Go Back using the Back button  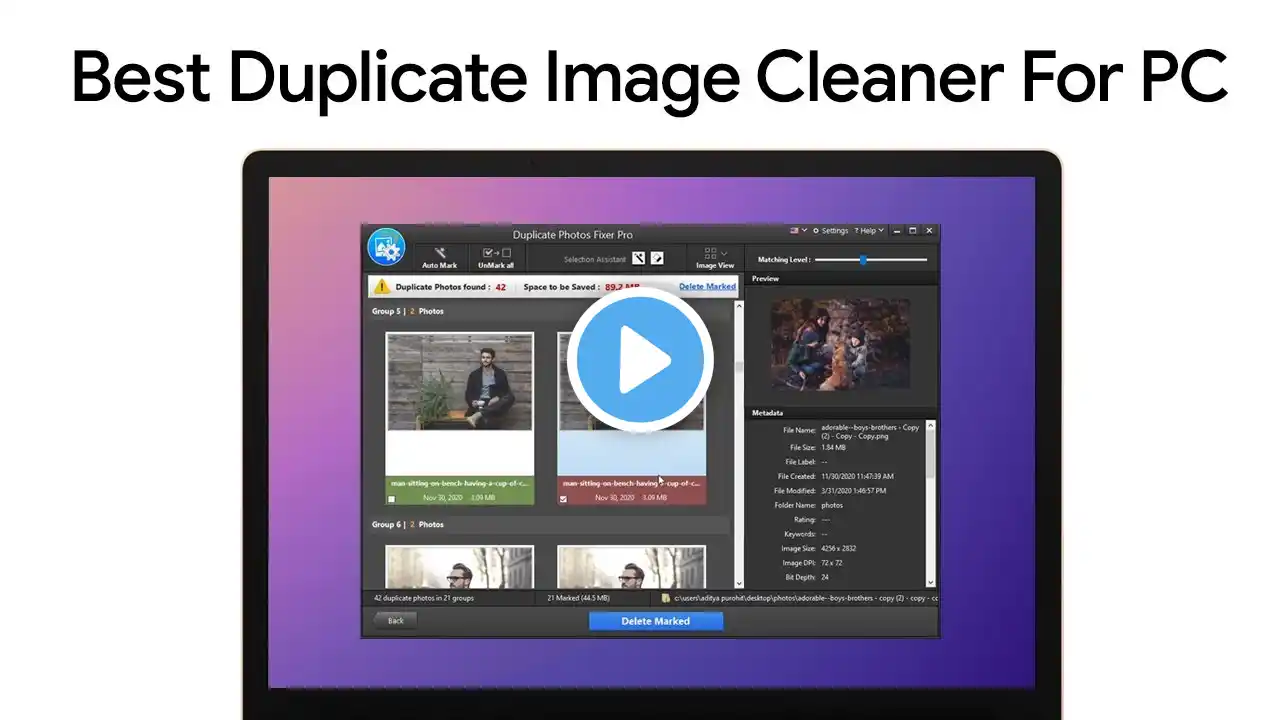click(x=396, y=621)
